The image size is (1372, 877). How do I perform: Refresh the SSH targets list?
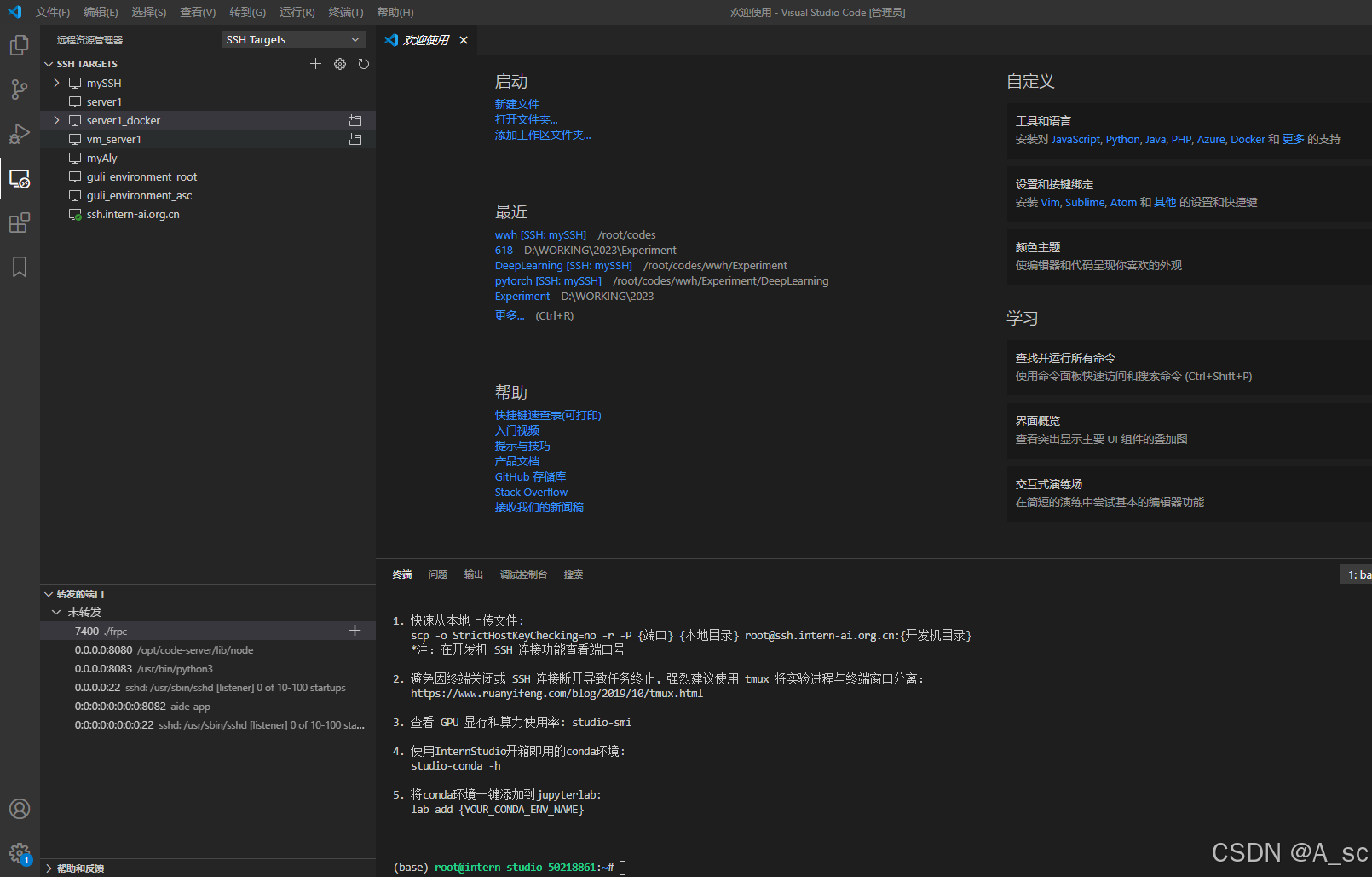coord(364,64)
